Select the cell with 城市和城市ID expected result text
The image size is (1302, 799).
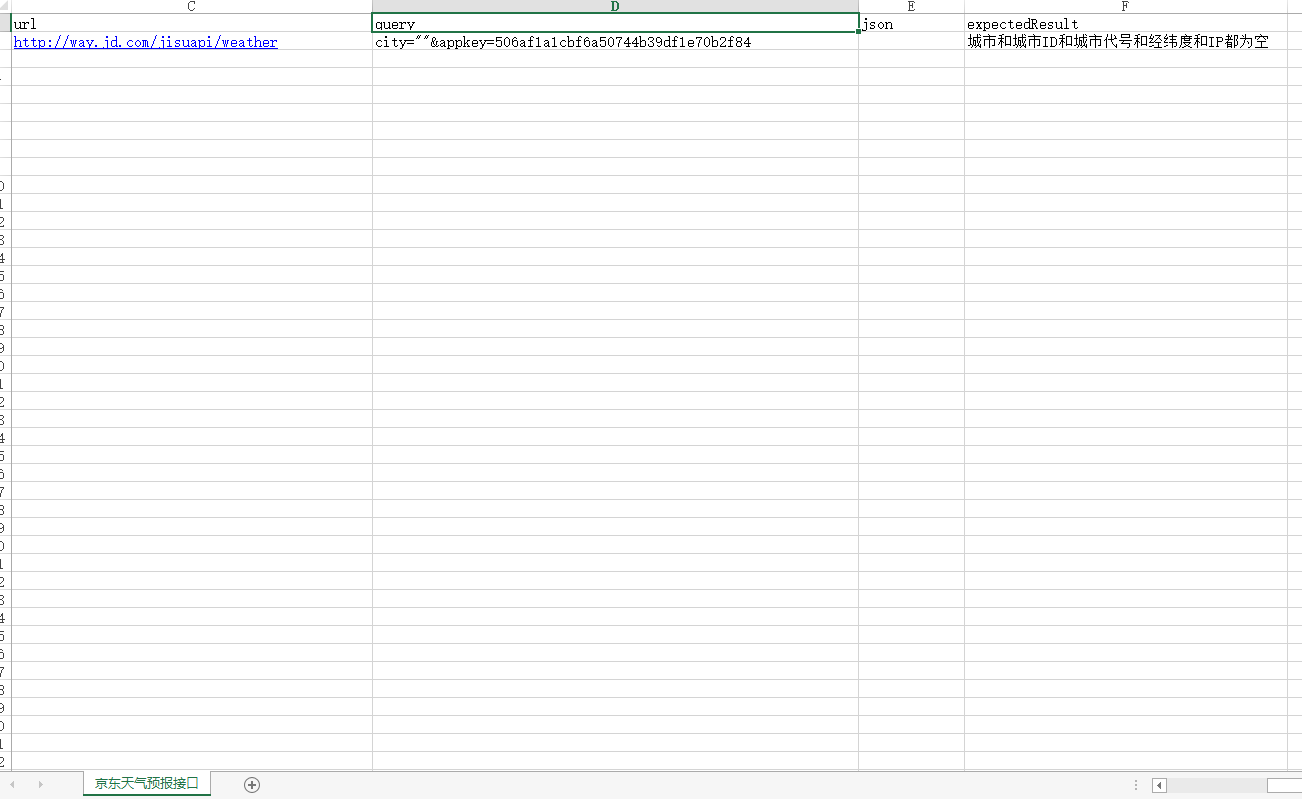coord(1125,42)
